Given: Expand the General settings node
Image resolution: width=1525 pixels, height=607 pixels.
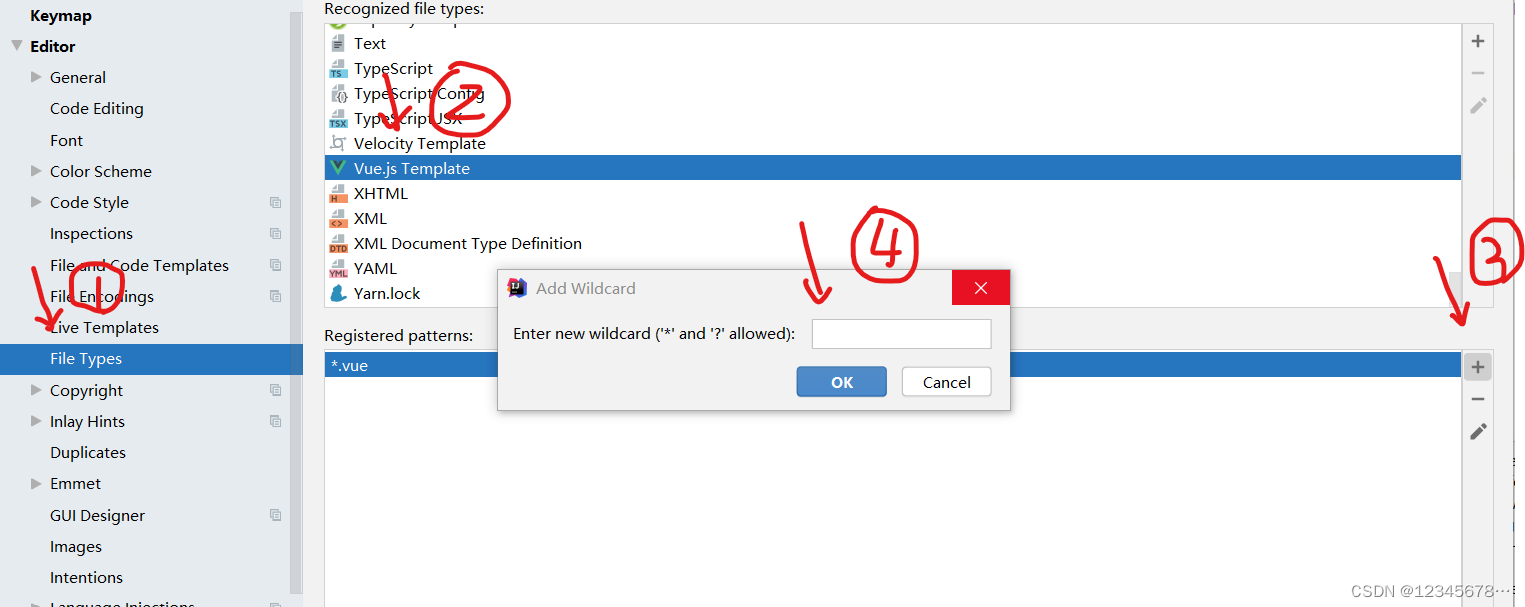Looking at the screenshot, I should pyautogui.click(x=36, y=77).
